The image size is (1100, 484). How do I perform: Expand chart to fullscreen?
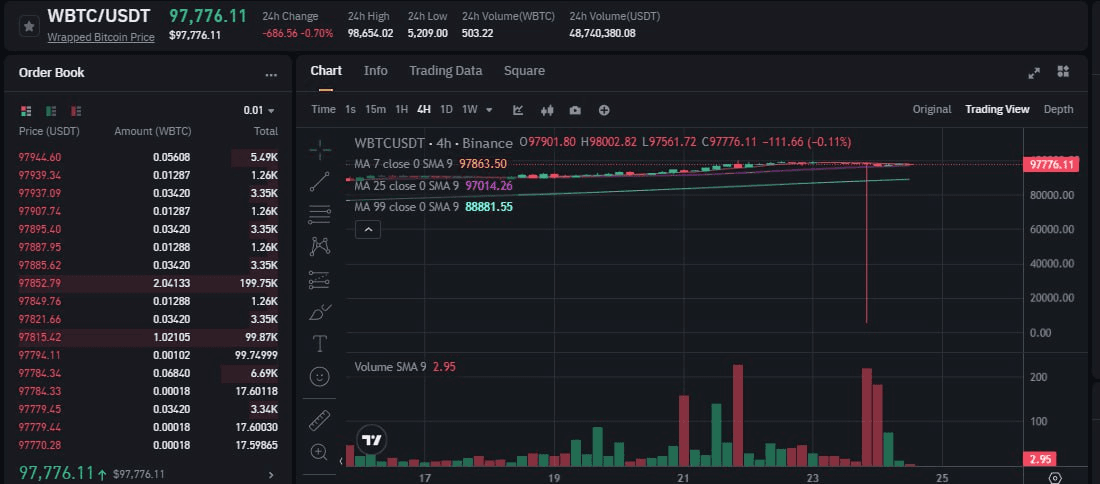point(1034,72)
